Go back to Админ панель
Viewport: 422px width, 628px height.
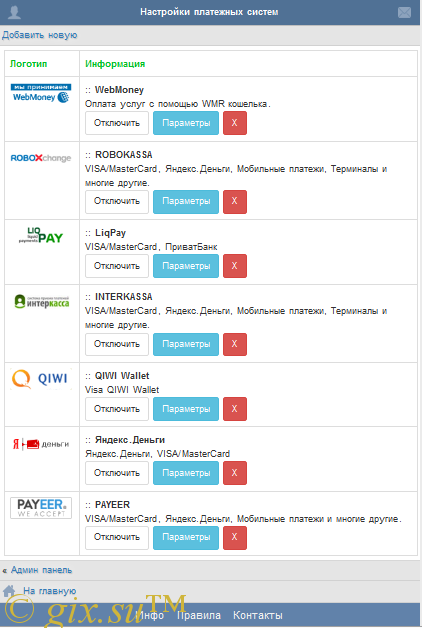coord(41,570)
